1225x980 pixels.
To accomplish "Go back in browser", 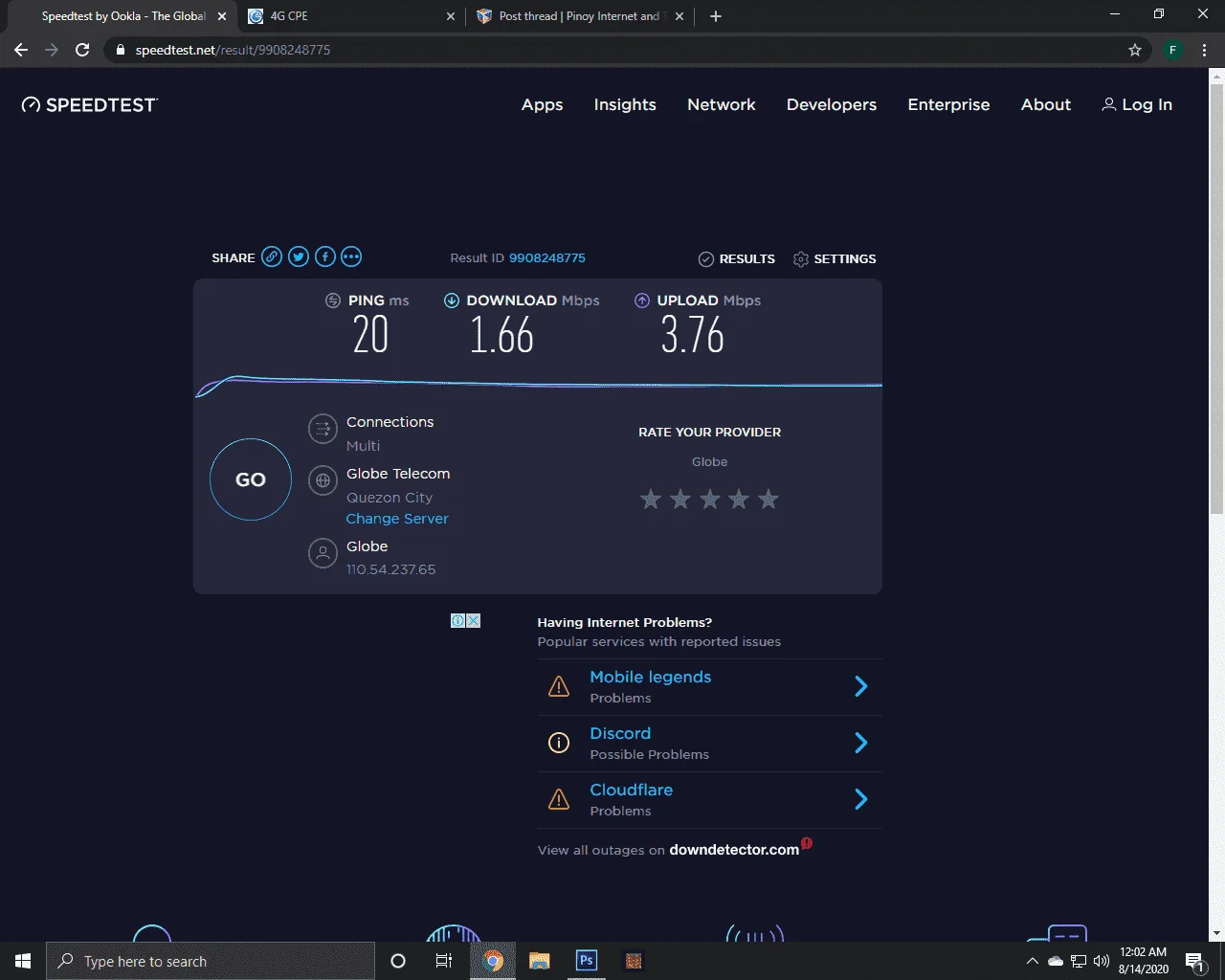I will pos(21,50).
